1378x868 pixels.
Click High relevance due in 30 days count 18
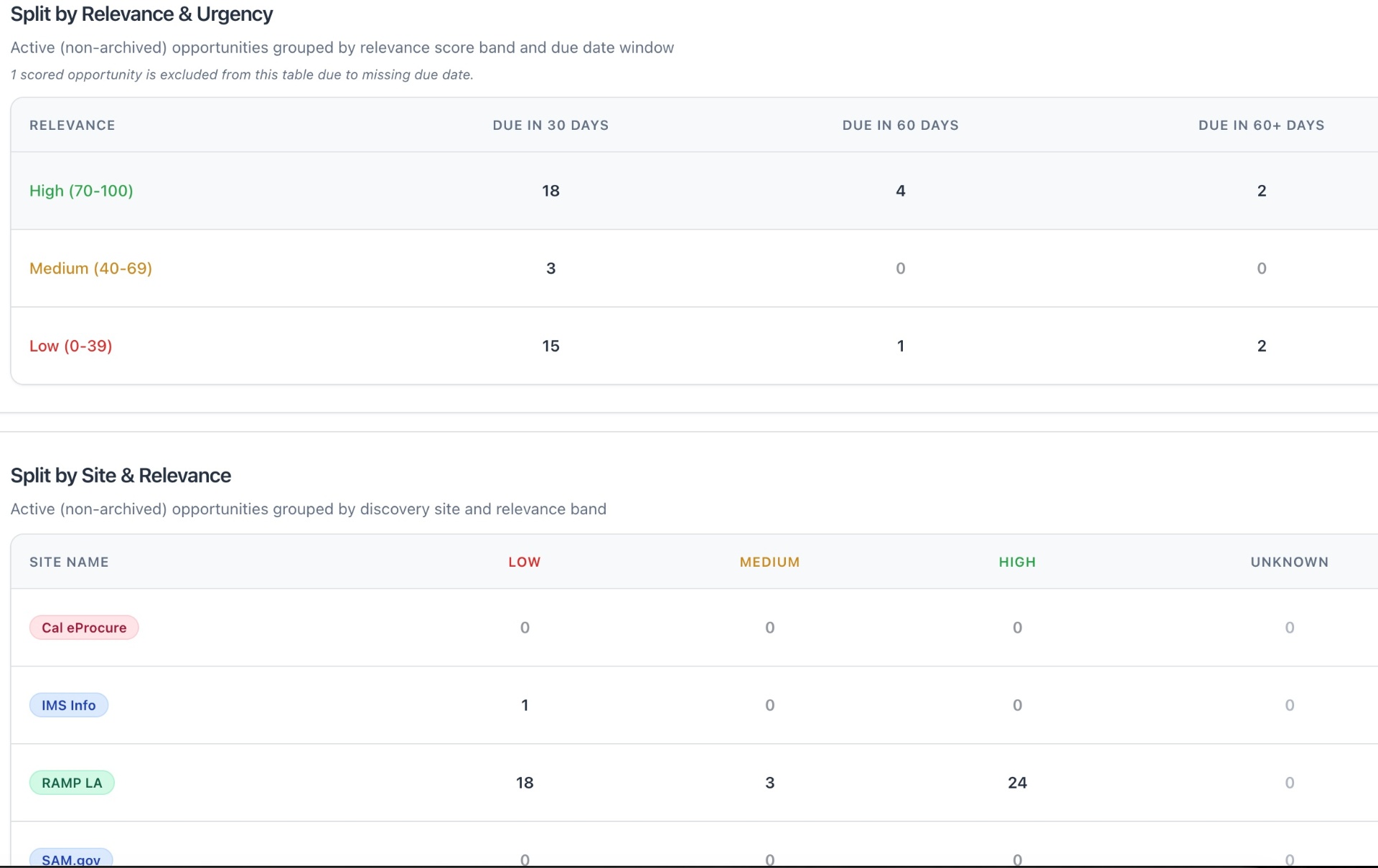click(550, 191)
